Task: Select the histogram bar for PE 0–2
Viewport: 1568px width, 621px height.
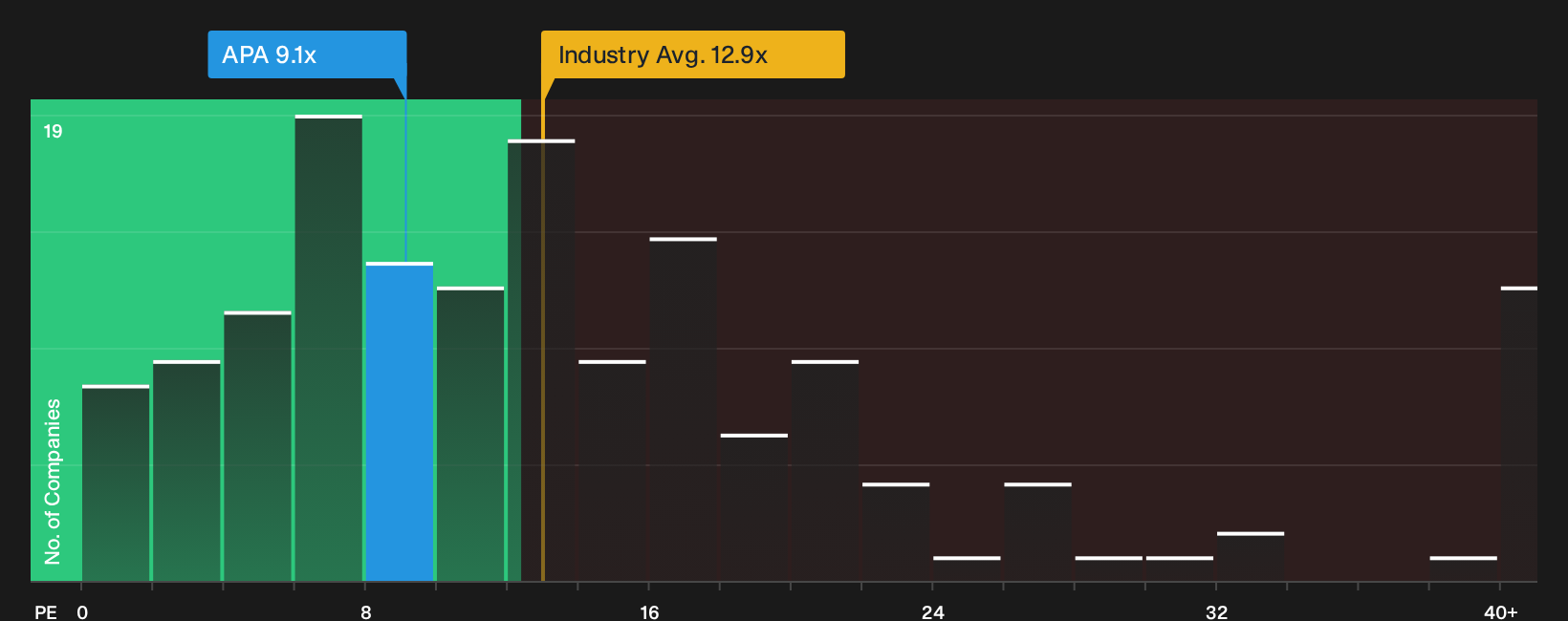Action: point(116,483)
